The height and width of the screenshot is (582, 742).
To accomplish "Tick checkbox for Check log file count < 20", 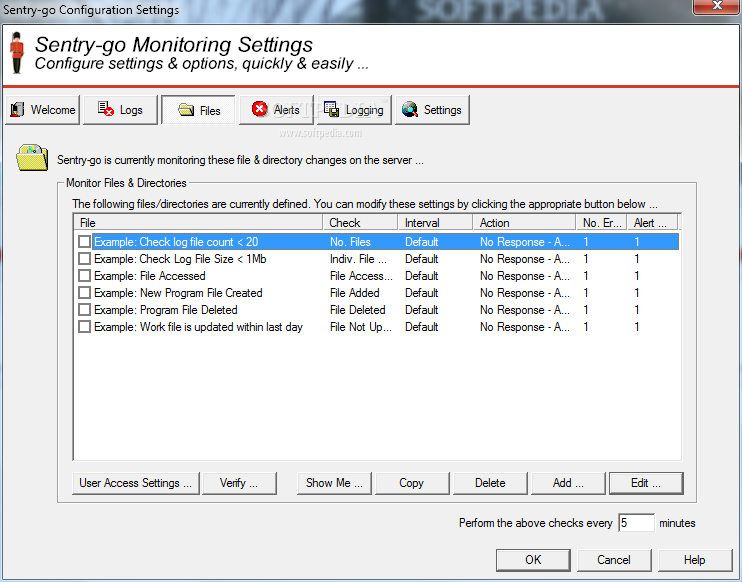I will pyautogui.click(x=84, y=242).
